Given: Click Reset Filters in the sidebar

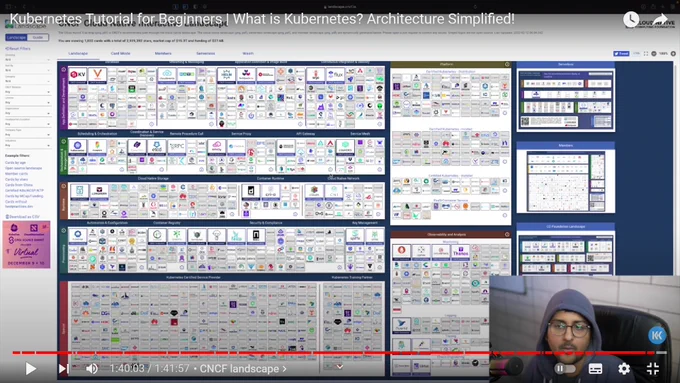Looking at the screenshot, I should pyautogui.click(x=18, y=49).
